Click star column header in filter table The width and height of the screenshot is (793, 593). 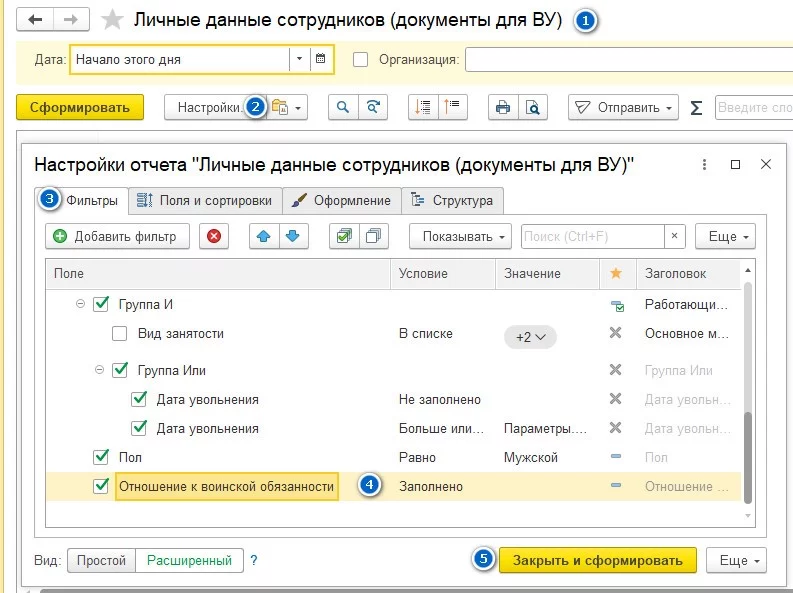coord(615,273)
